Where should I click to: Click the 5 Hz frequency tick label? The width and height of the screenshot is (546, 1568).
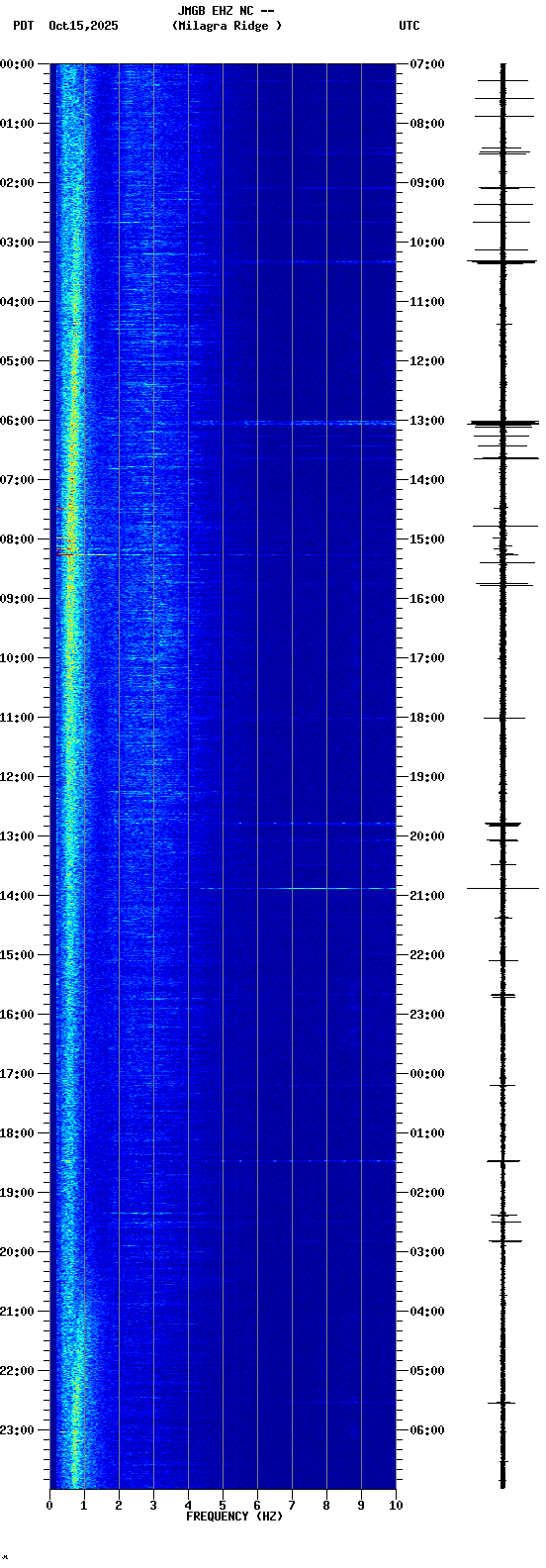pos(223,1506)
